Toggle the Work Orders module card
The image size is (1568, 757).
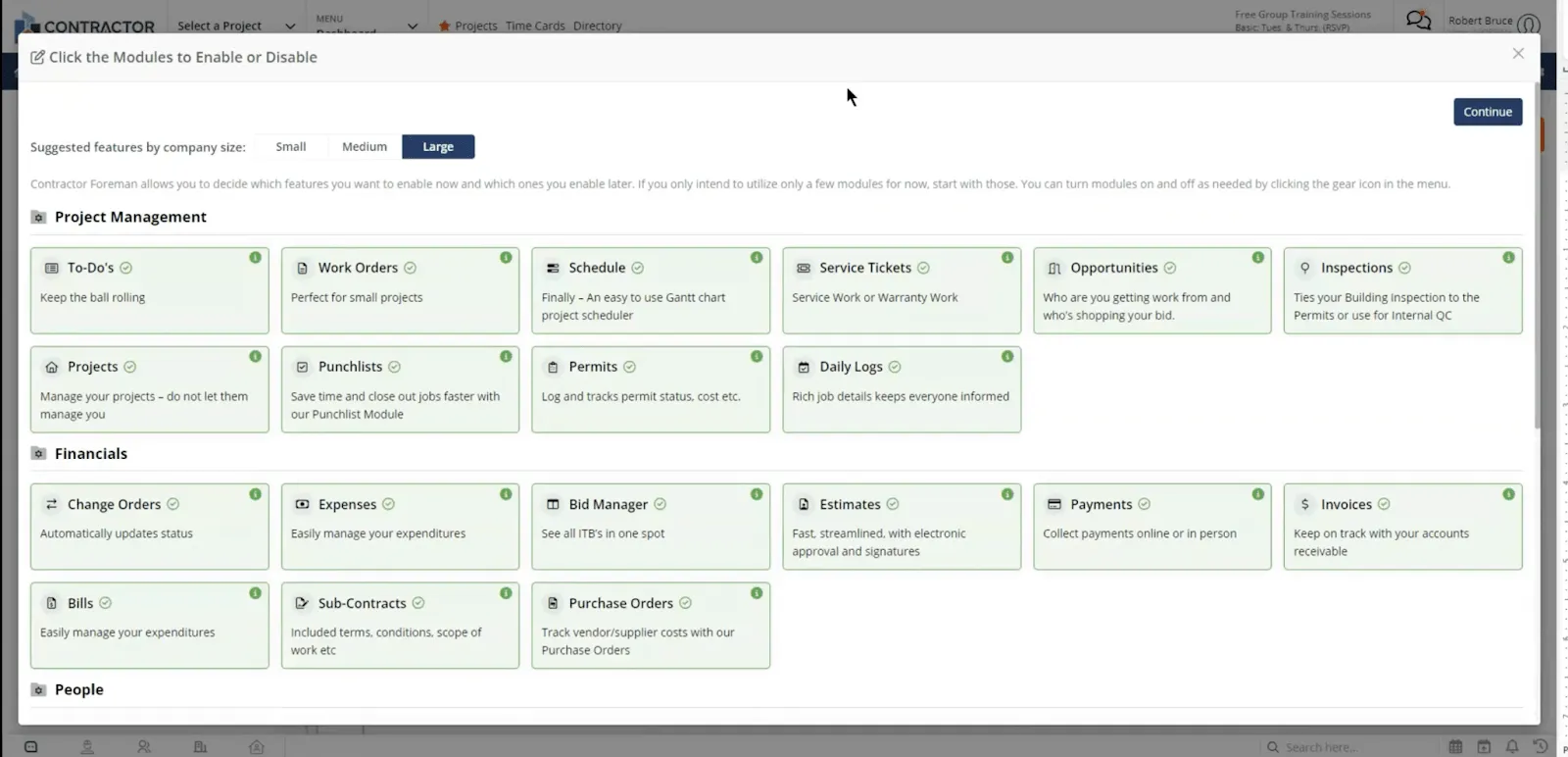tap(400, 290)
